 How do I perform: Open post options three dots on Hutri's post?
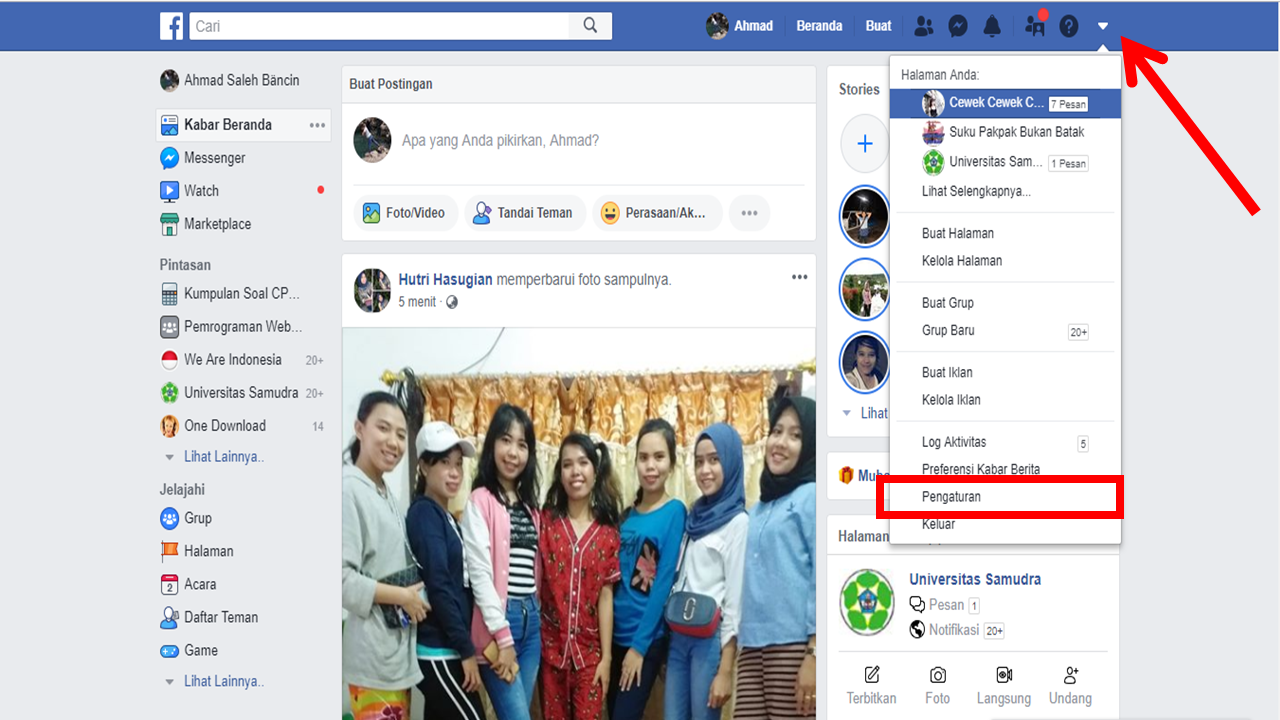(799, 277)
